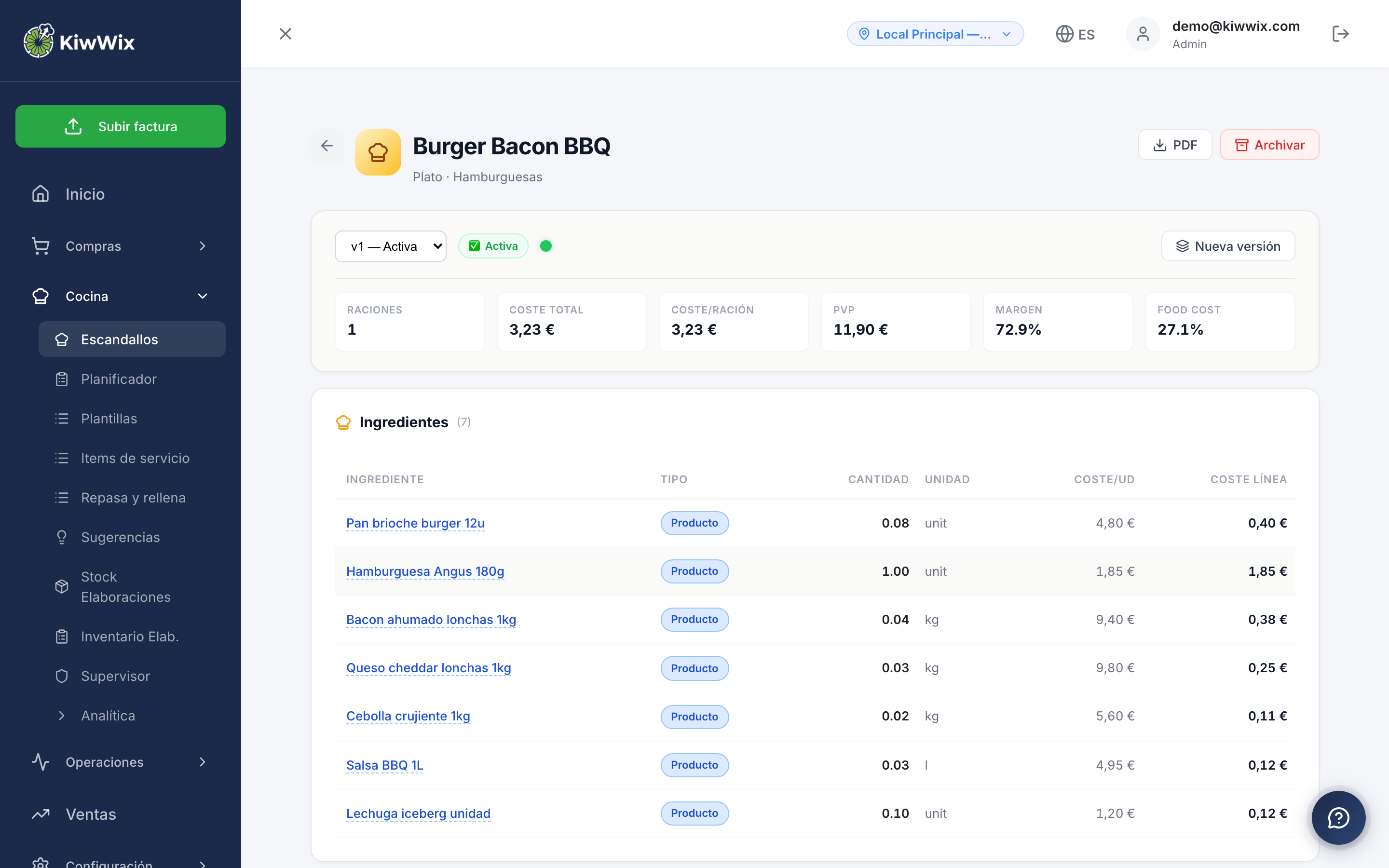Viewport: 1389px width, 868px height.
Task: Click the Archivar button
Action: click(1269, 145)
